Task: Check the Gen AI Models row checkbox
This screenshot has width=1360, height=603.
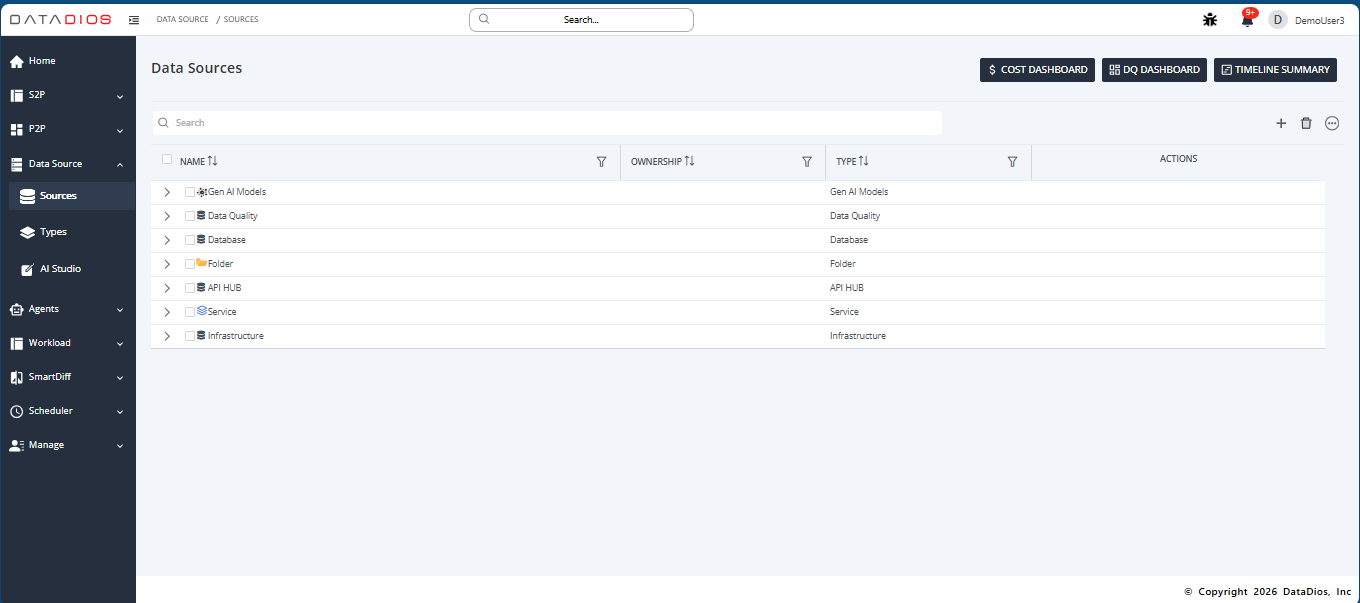Action: (190, 192)
